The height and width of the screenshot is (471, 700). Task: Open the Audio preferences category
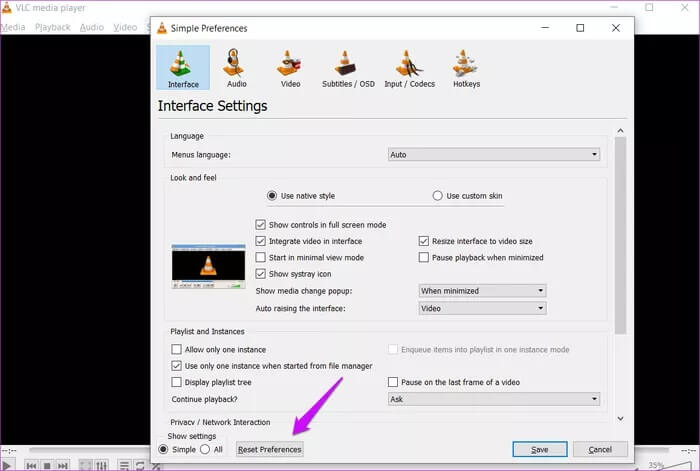tap(236, 67)
